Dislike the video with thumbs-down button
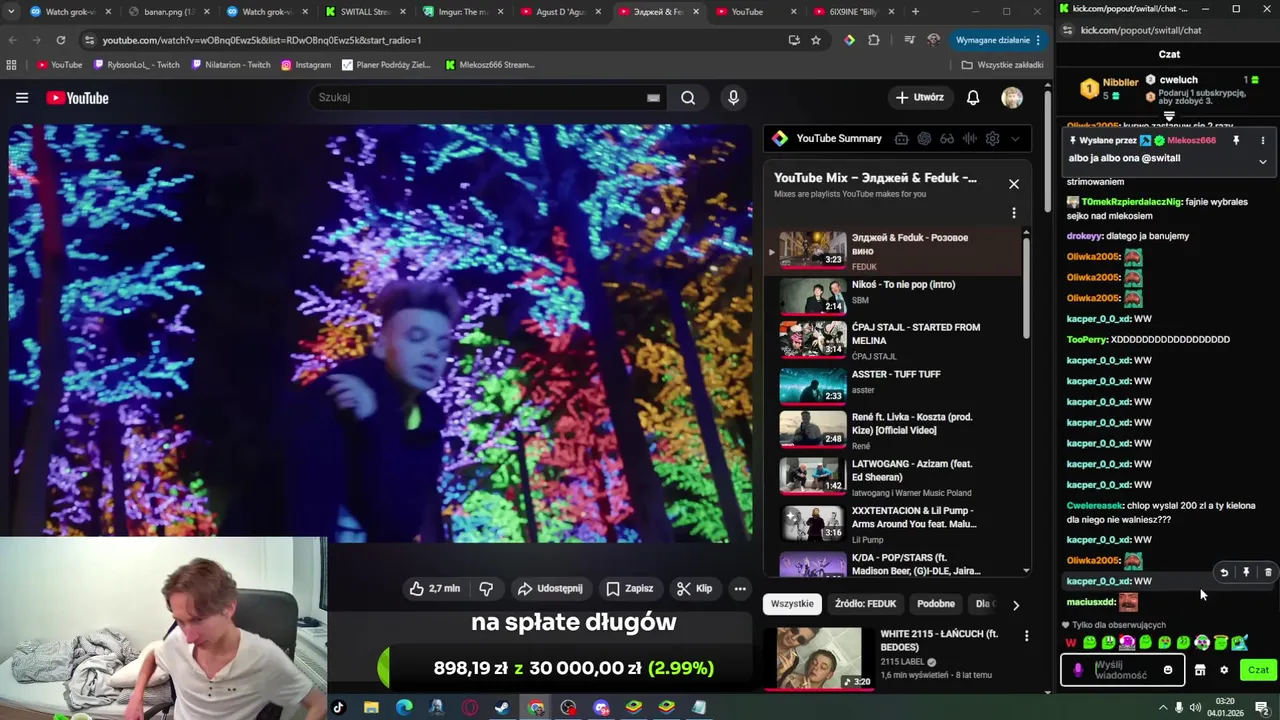The height and width of the screenshot is (720, 1280). [486, 589]
